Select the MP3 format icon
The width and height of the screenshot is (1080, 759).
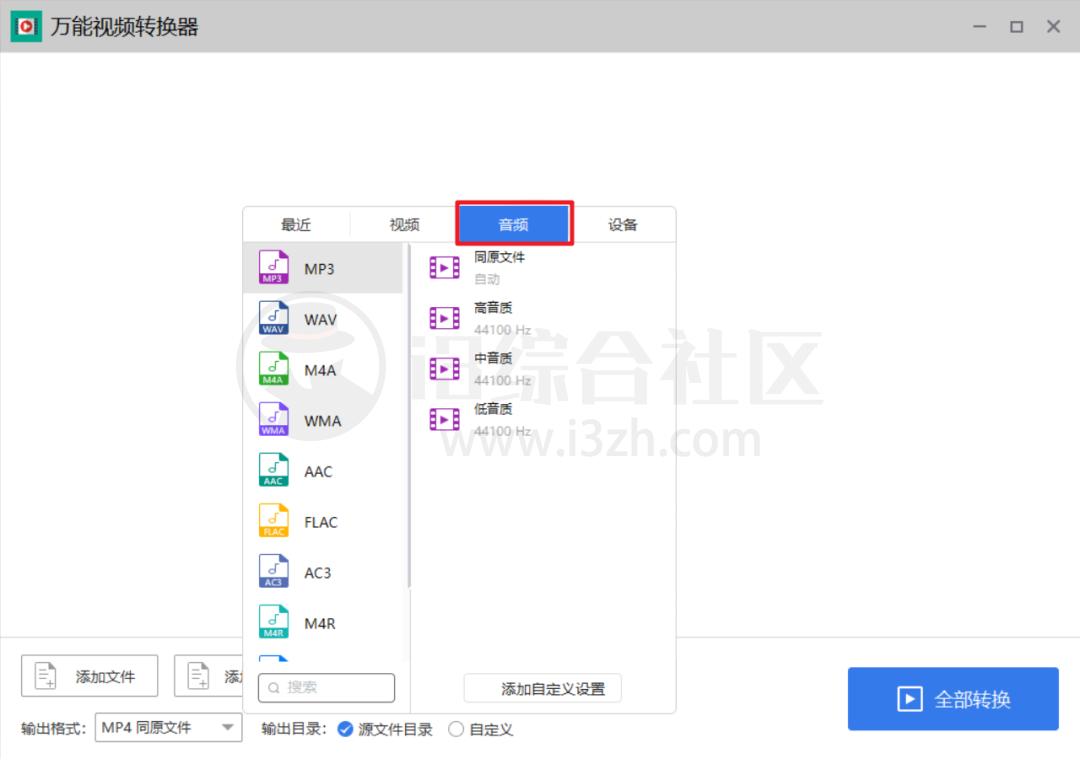[273, 268]
